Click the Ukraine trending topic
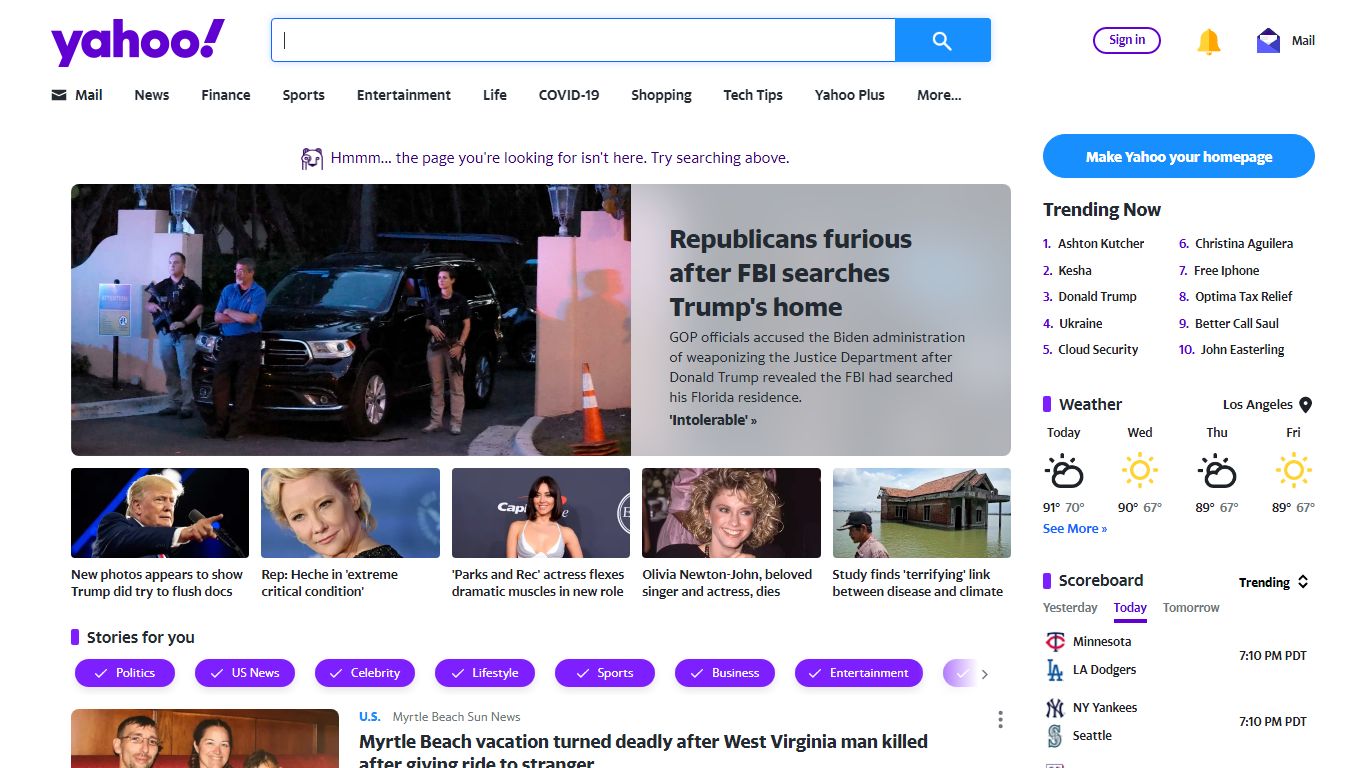Screen dimensions: 1366x768 coord(1080,323)
